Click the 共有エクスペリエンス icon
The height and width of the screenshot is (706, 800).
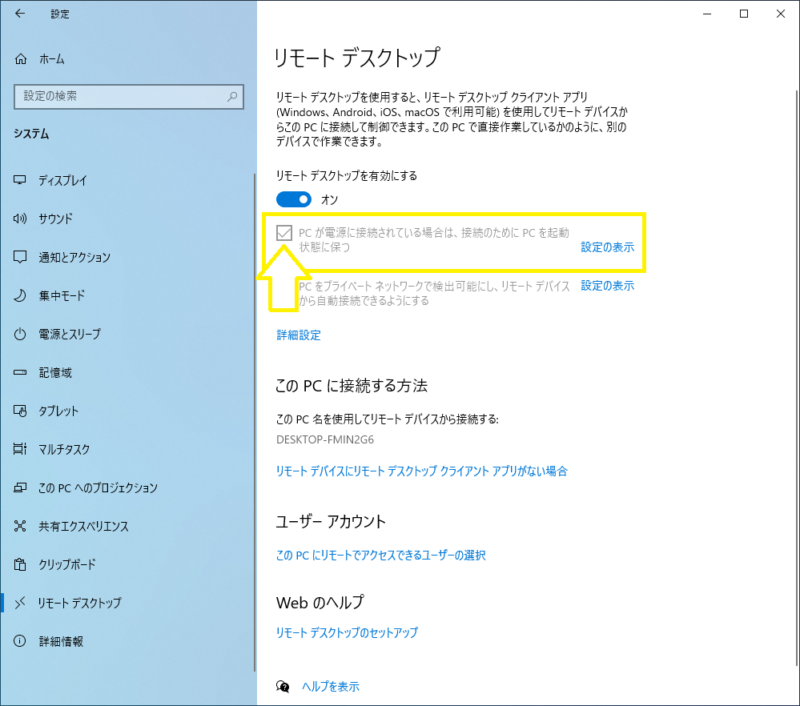pos(20,526)
